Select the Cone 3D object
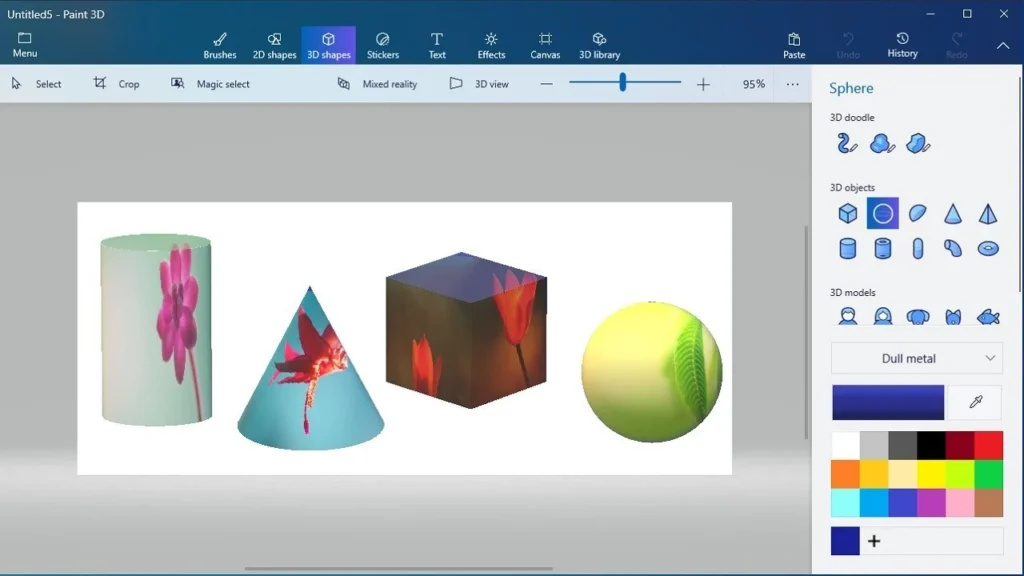Image resolution: width=1024 pixels, height=576 pixels. click(953, 214)
